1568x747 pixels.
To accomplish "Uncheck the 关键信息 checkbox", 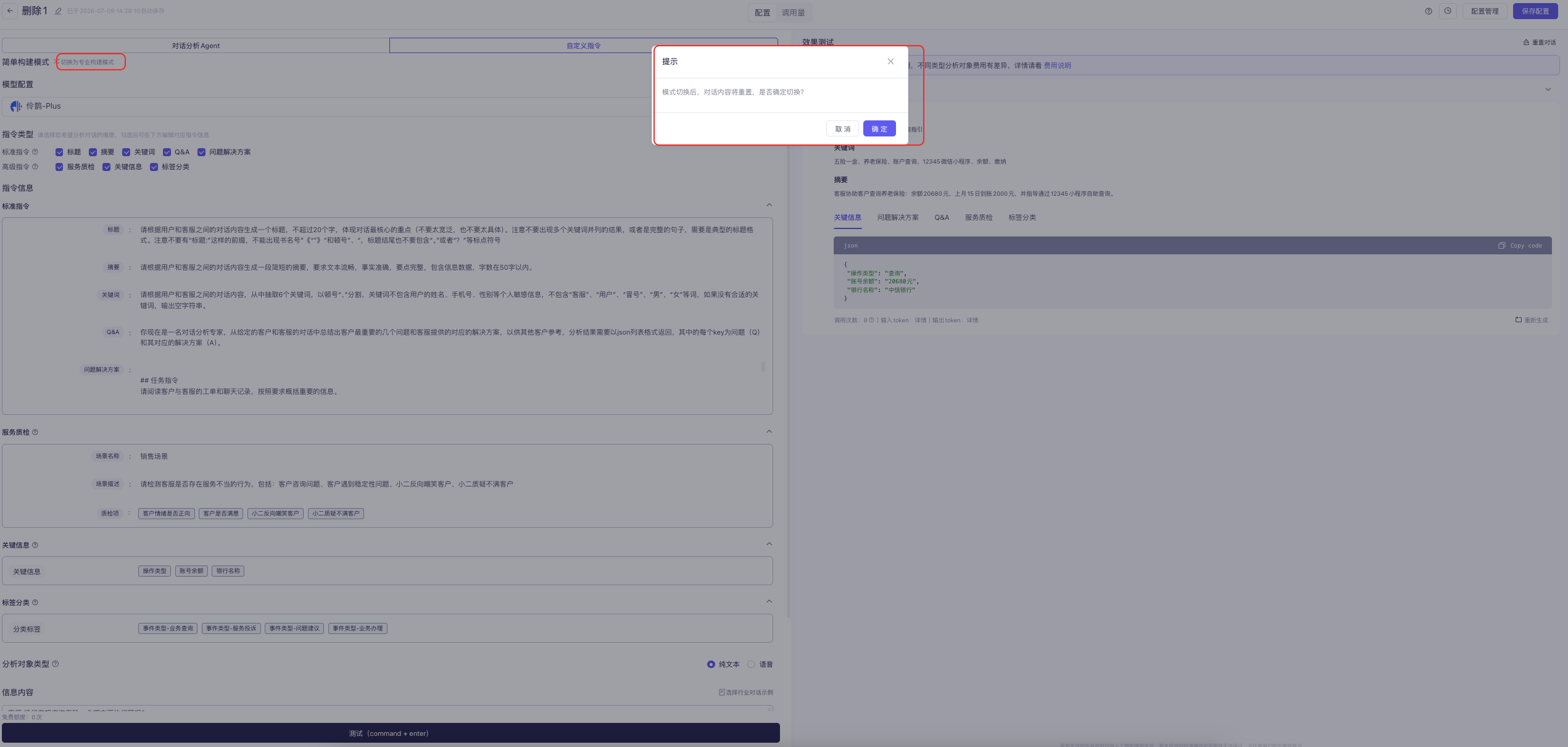I will click(107, 167).
